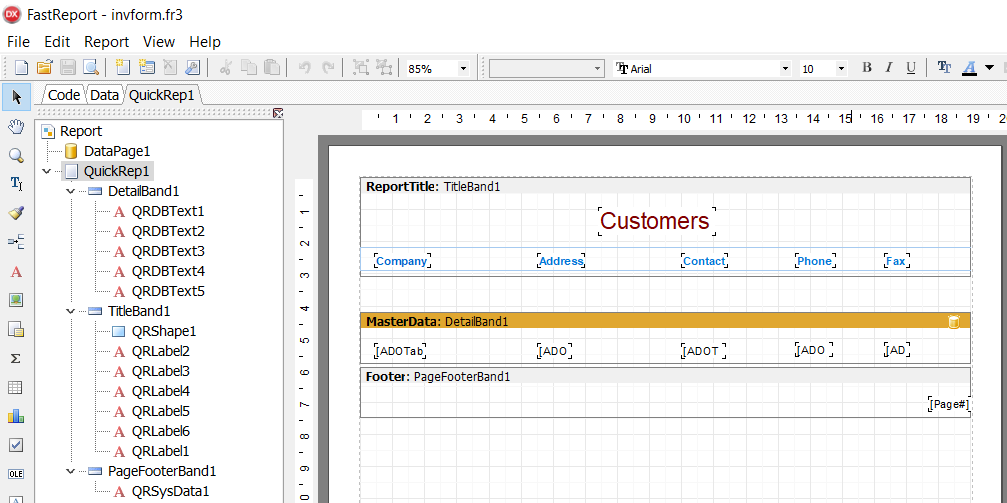Viewport: 1007px width, 503px height.
Task: Toggle Underline formatting
Action: tap(911, 68)
